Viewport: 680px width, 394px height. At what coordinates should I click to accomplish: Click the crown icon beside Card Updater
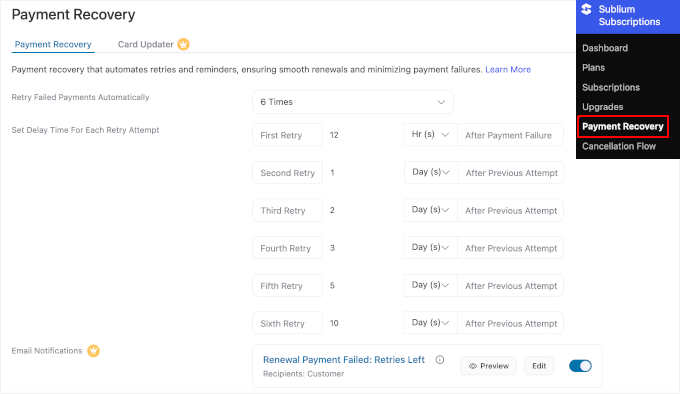pyautogui.click(x=183, y=44)
